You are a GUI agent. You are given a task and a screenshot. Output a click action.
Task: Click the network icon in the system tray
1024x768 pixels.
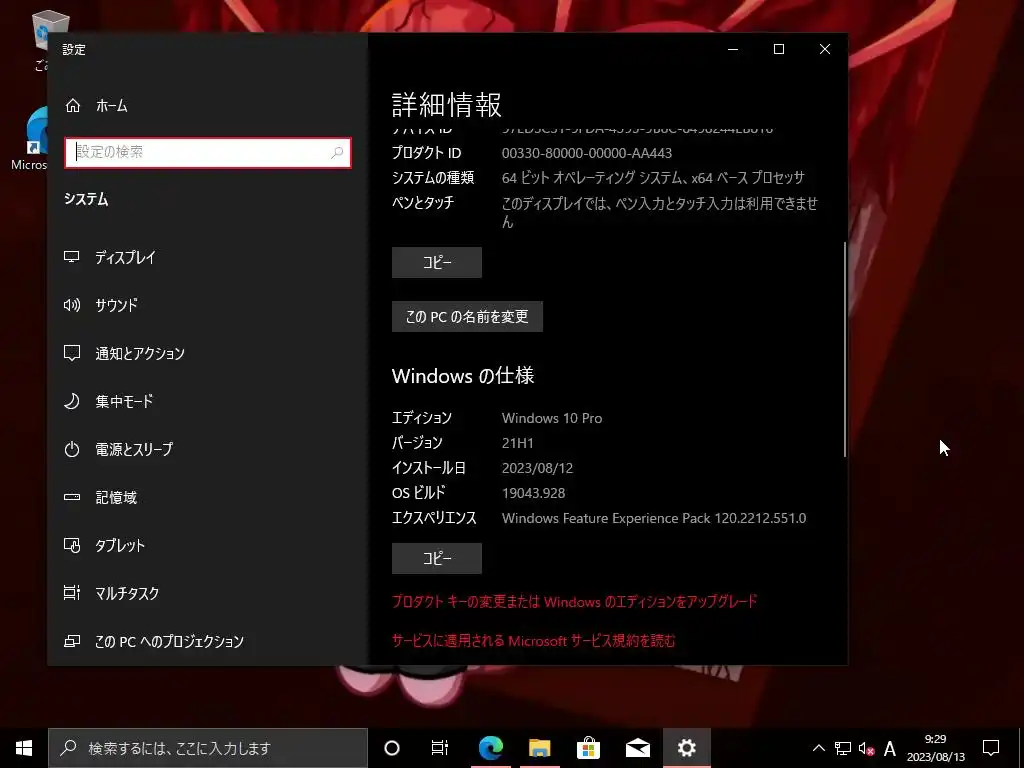(x=843, y=748)
